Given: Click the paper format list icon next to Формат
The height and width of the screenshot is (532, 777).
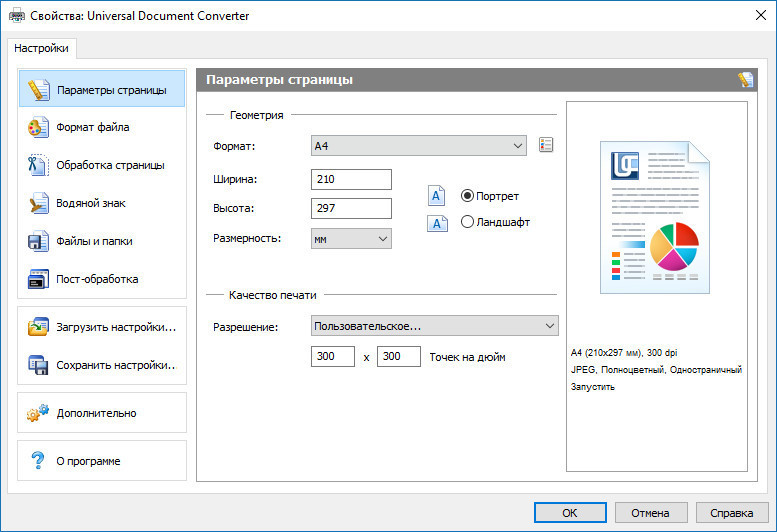Looking at the screenshot, I should [546, 145].
